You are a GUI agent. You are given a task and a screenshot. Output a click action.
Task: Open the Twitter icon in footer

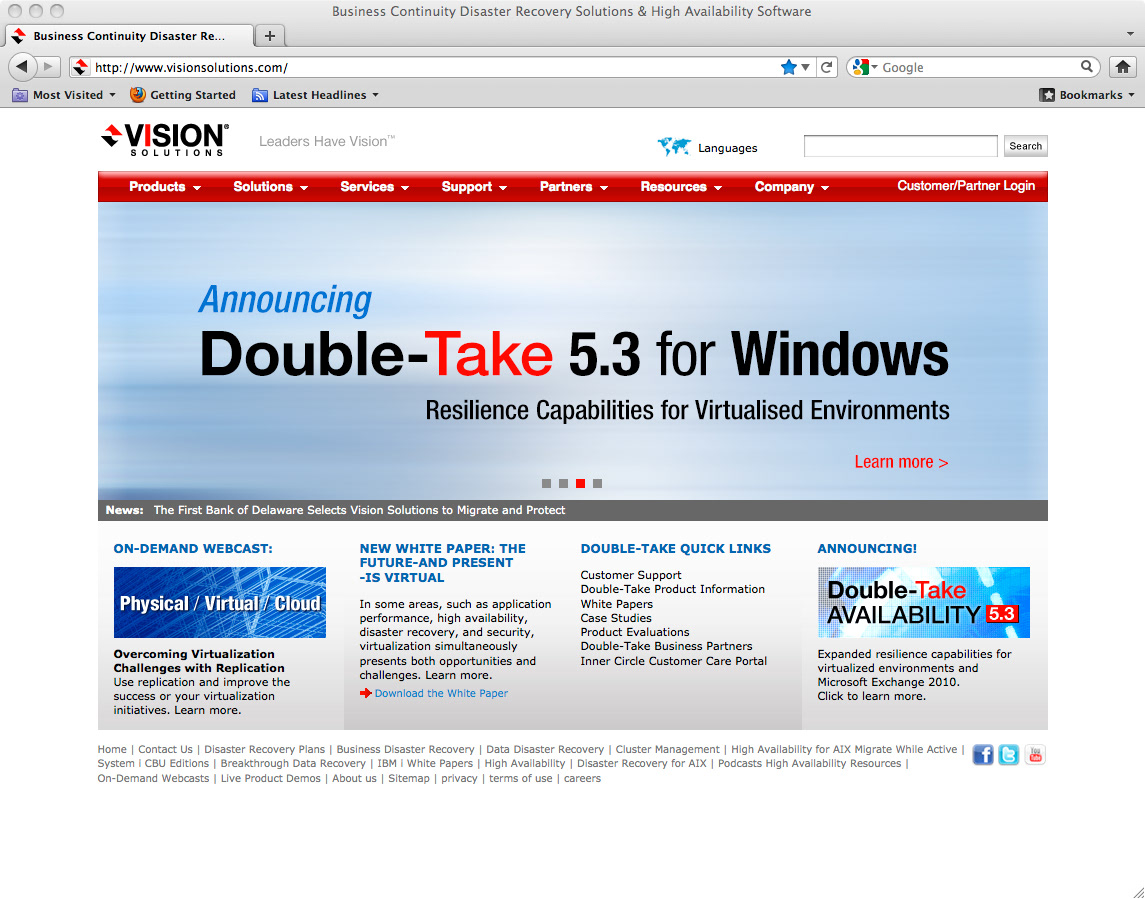1008,754
